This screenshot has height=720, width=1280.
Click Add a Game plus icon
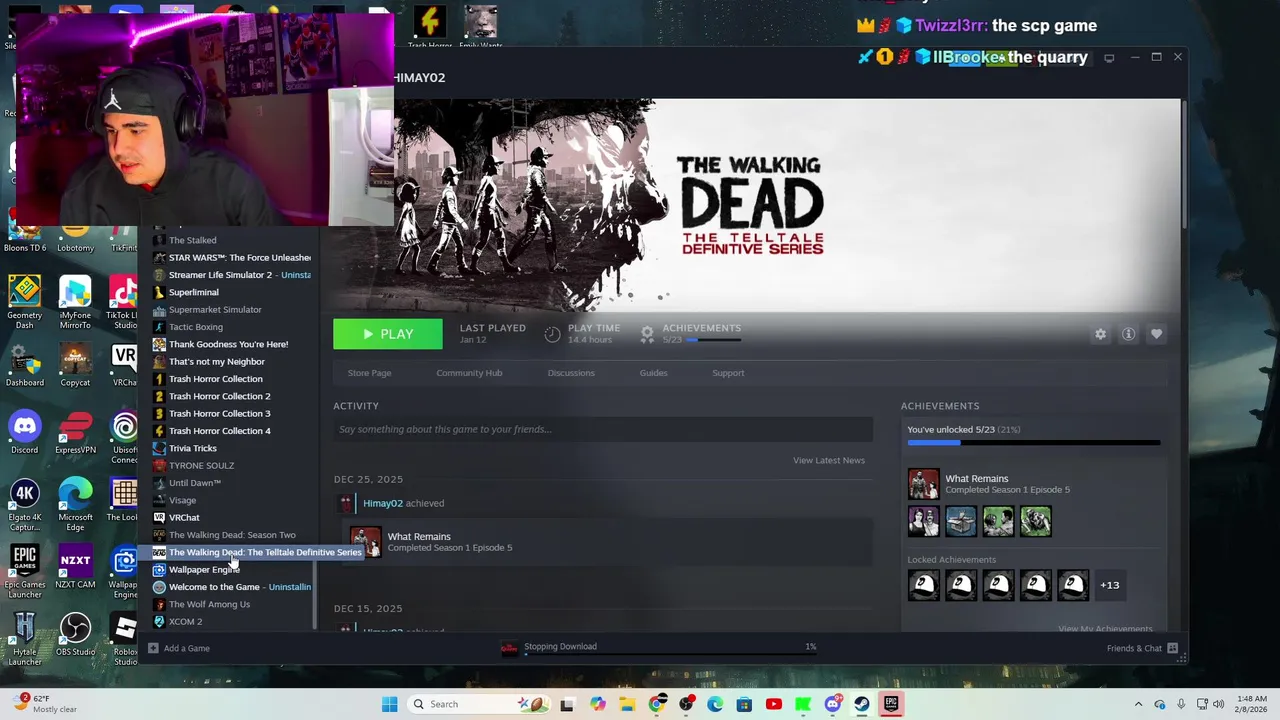coord(153,648)
